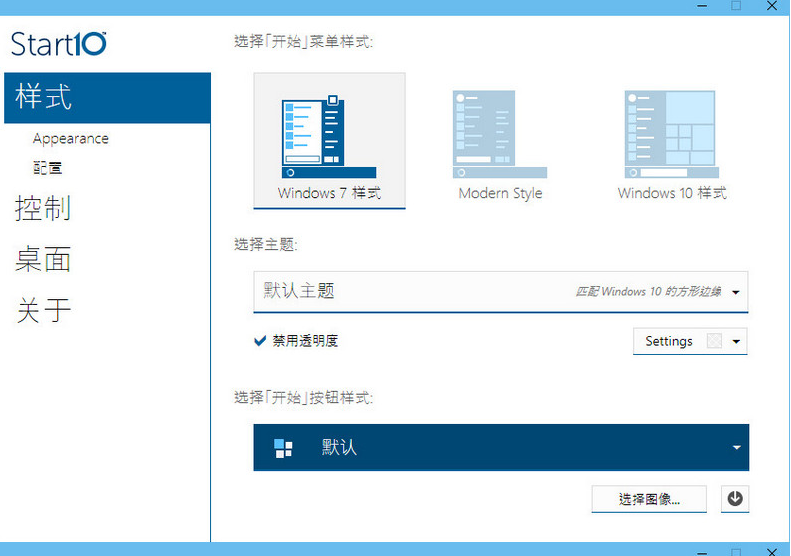Image resolution: width=791 pixels, height=556 pixels.
Task: Expand the 默认 start button style dropdown
Action: tap(501, 448)
